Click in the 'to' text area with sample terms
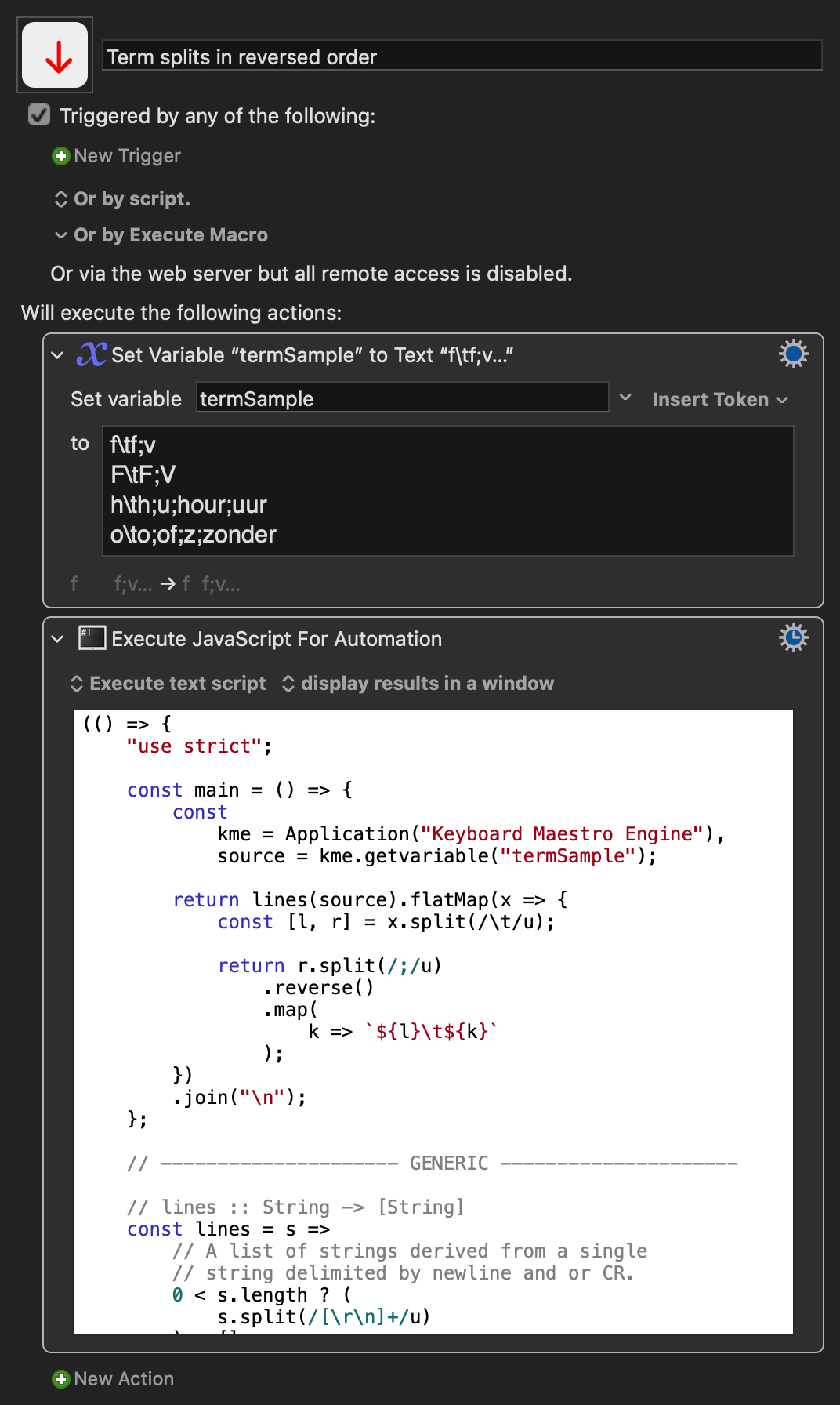840x1405 pixels. tap(447, 491)
